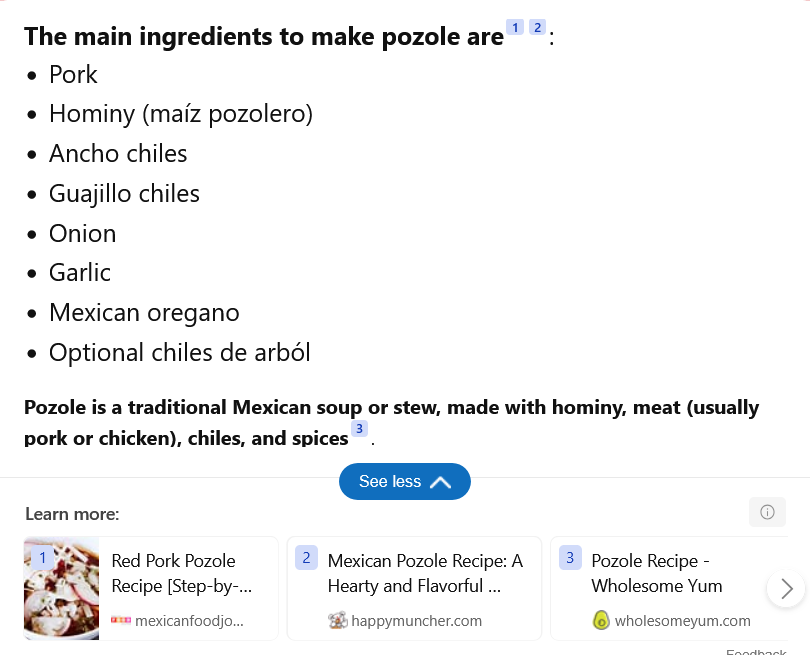Open the info icon beside Learn more
810x655 pixels.
click(x=767, y=512)
